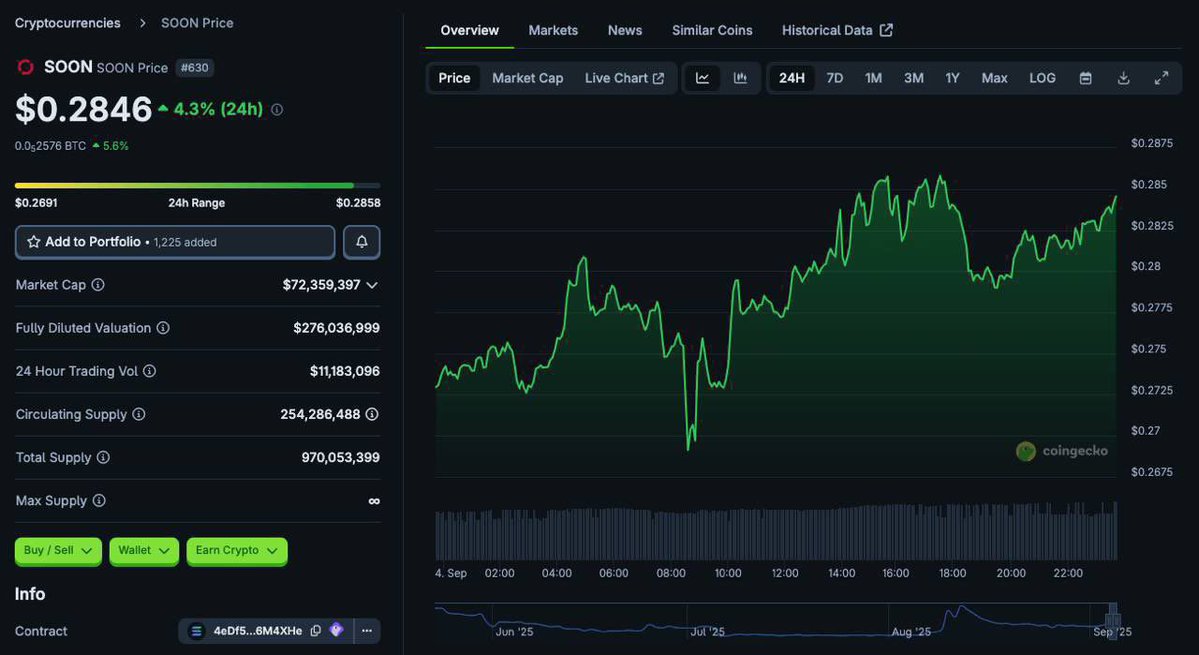Click info icon next to 4.3% (24h)
Viewport: 1199px width, 655px height.
pyautogui.click(x=277, y=109)
